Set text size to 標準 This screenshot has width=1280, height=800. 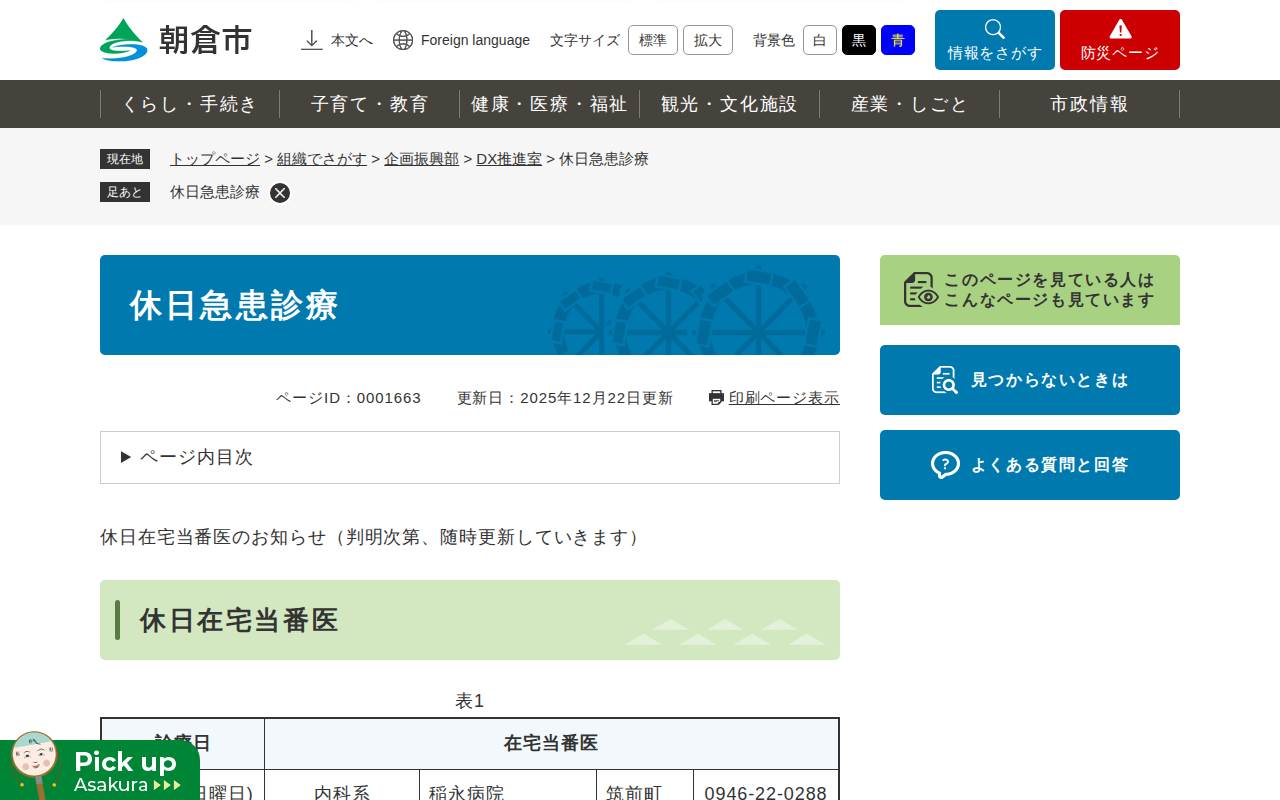tap(652, 40)
